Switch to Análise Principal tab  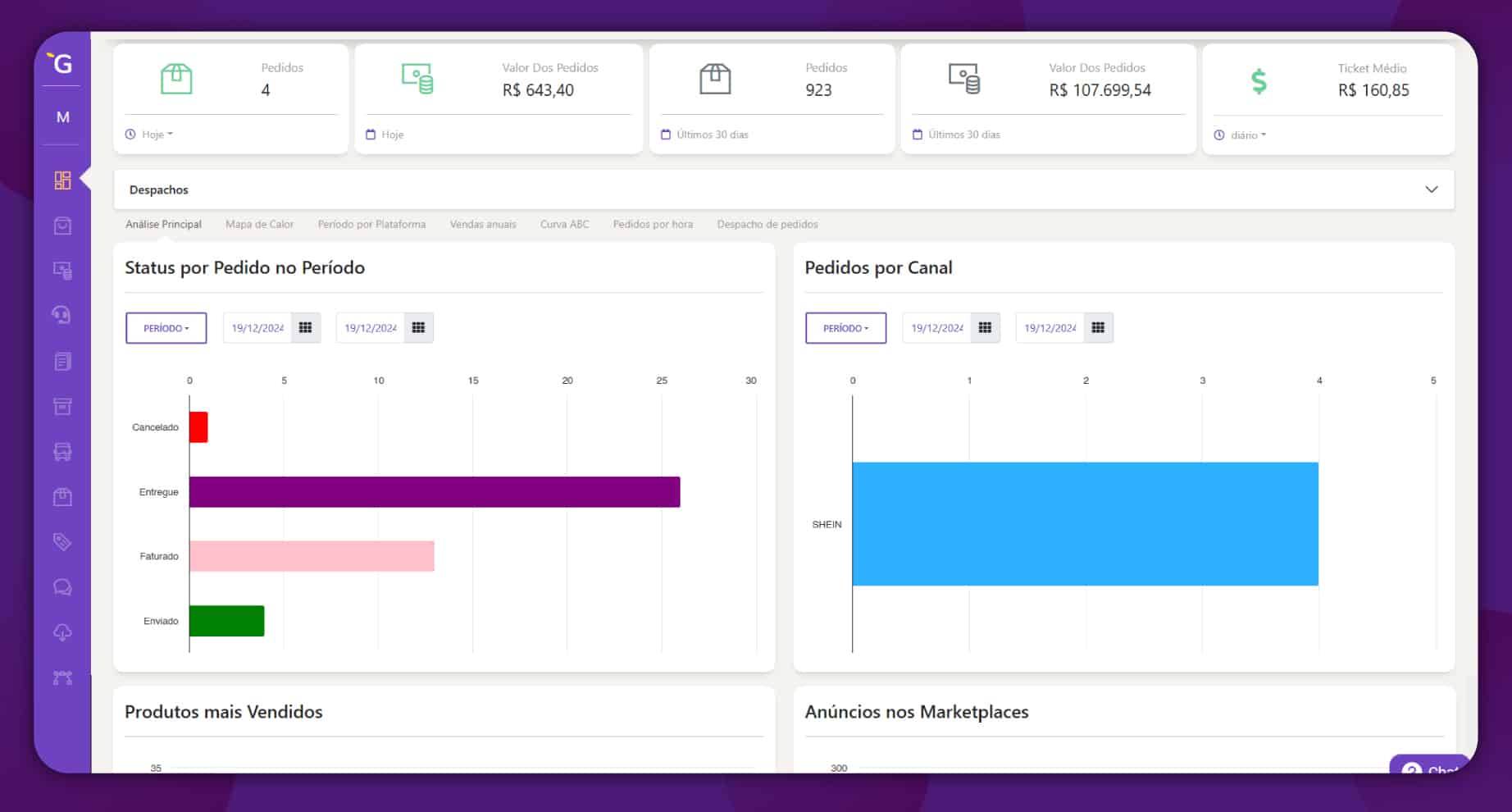pyautogui.click(x=163, y=224)
